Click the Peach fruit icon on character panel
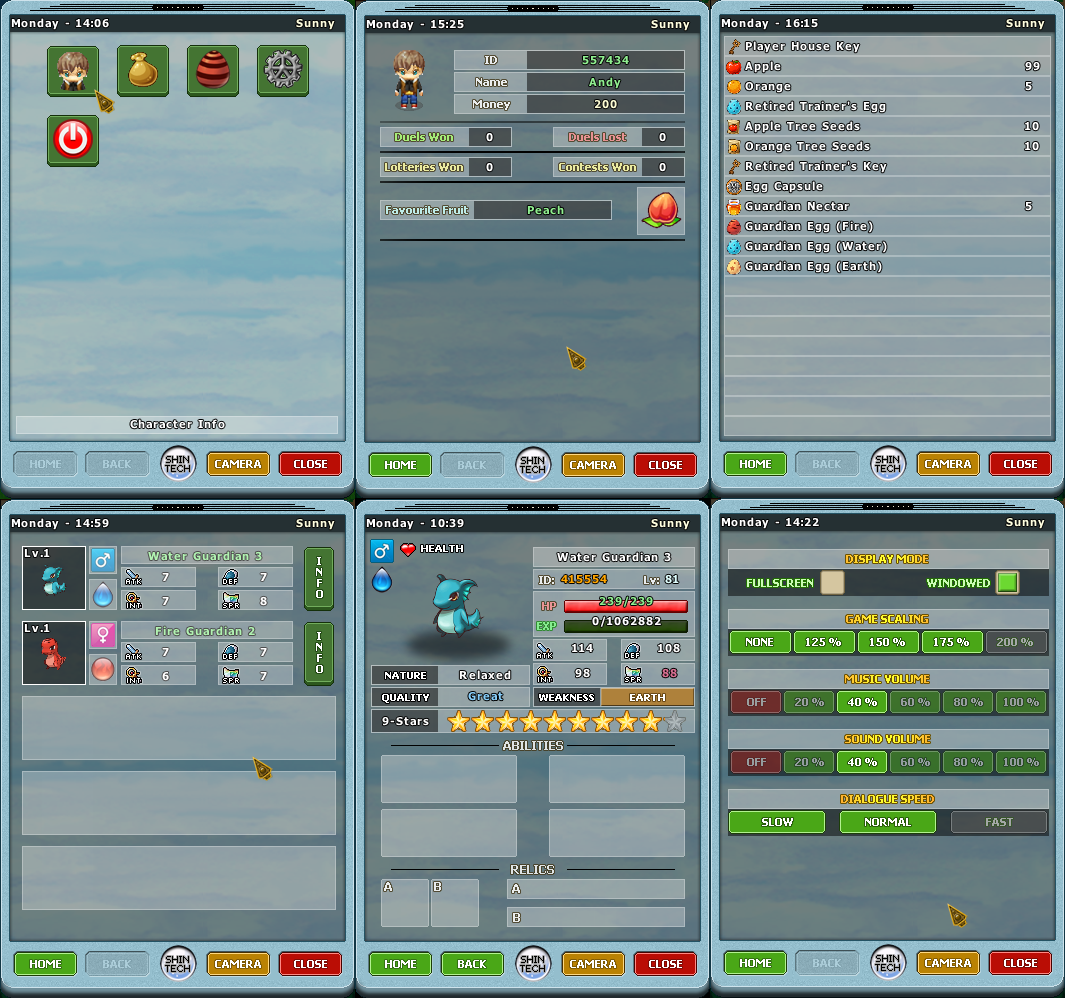The height and width of the screenshot is (998, 1065). click(x=661, y=211)
